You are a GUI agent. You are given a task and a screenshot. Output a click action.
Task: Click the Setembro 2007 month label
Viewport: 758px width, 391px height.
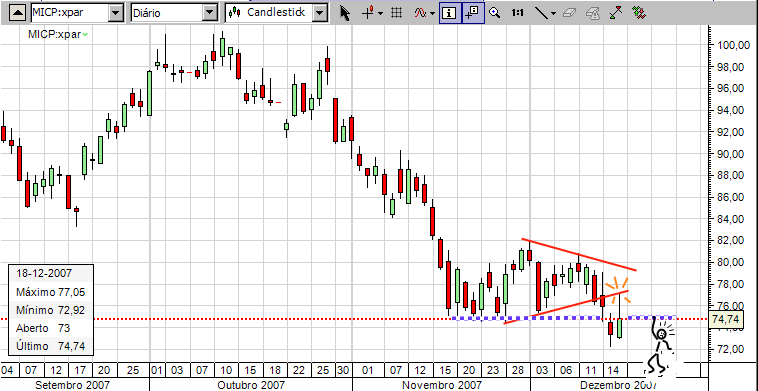tap(73, 385)
